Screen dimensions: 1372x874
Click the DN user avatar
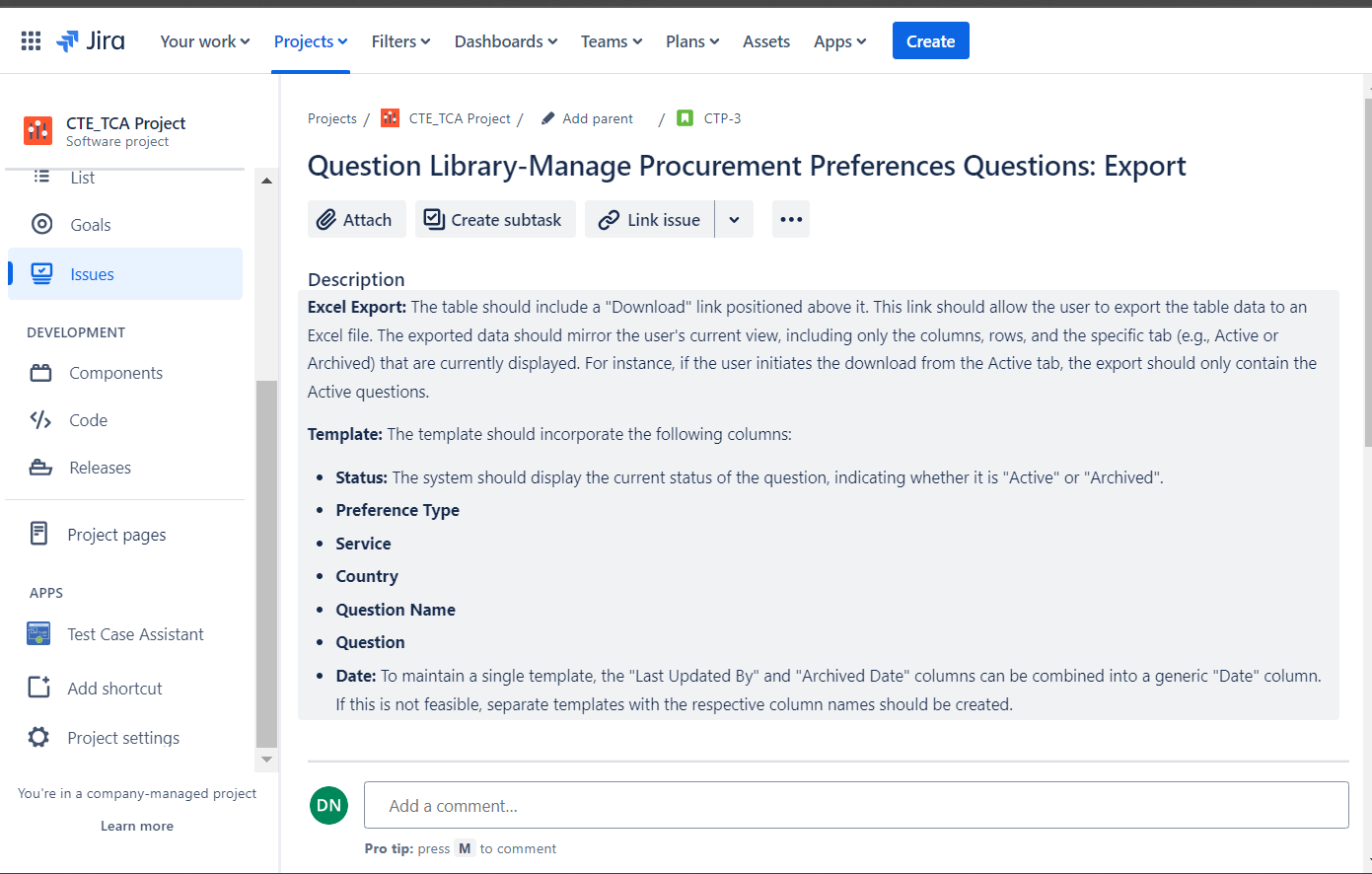pyautogui.click(x=328, y=805)
